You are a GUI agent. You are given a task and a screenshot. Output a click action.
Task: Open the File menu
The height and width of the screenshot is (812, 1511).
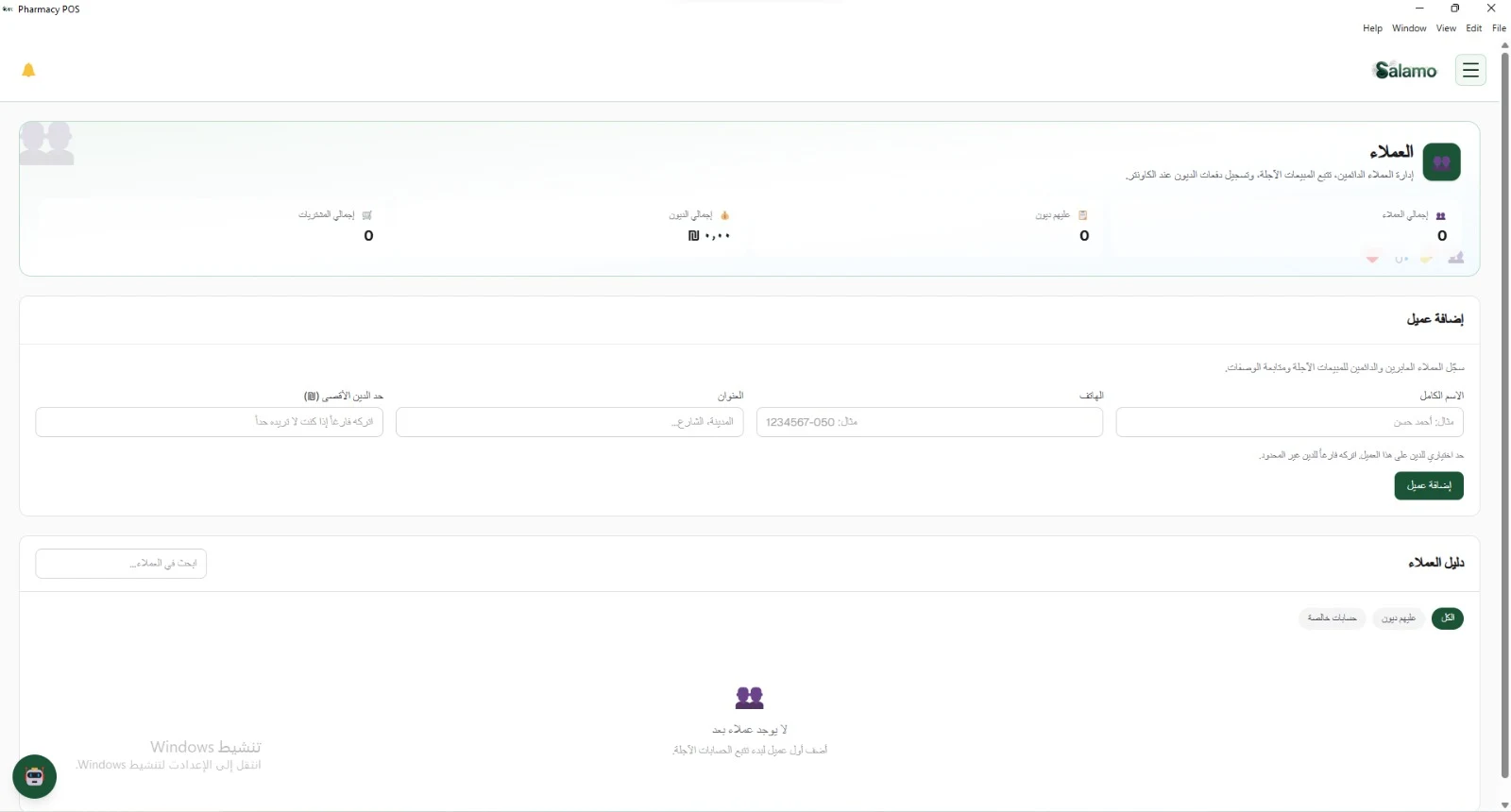(x=1499, y=28)
